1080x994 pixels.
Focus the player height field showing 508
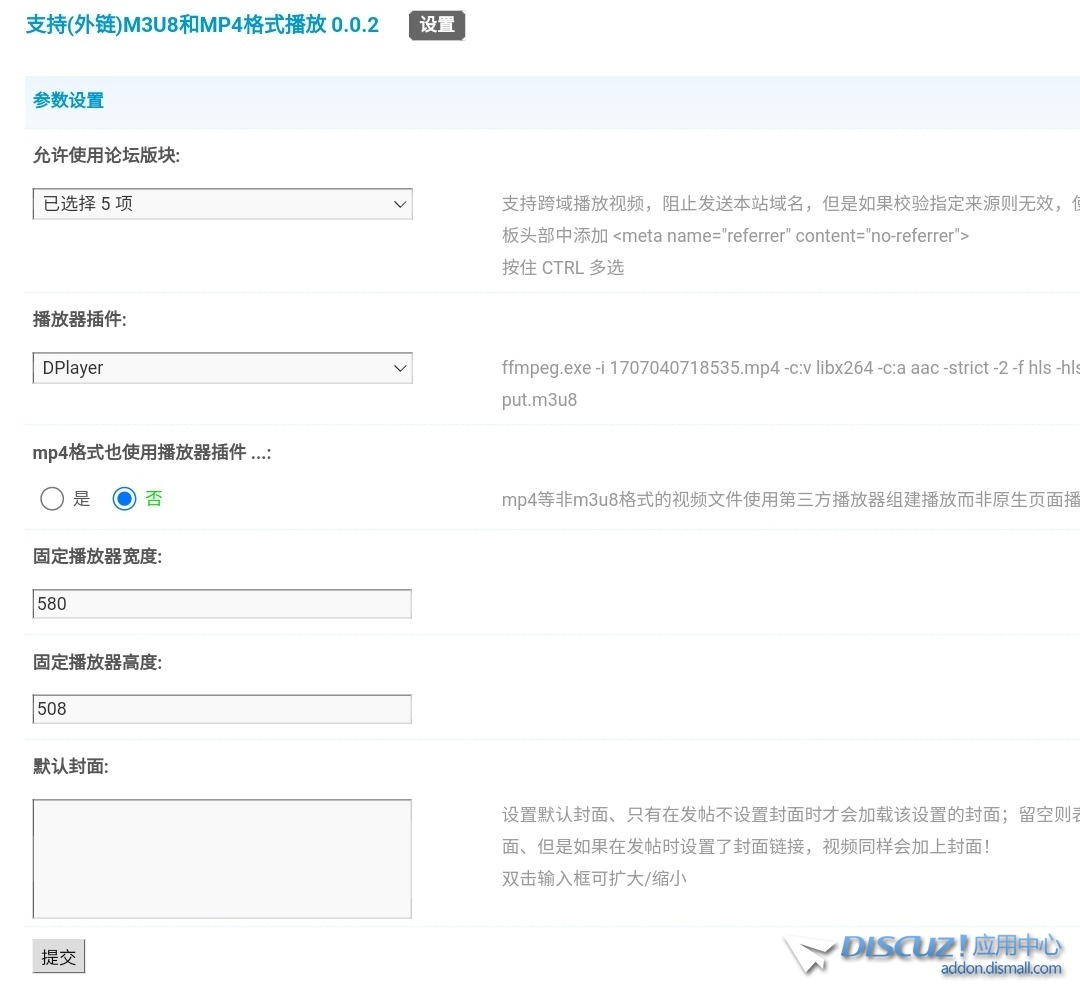(222, 709)
